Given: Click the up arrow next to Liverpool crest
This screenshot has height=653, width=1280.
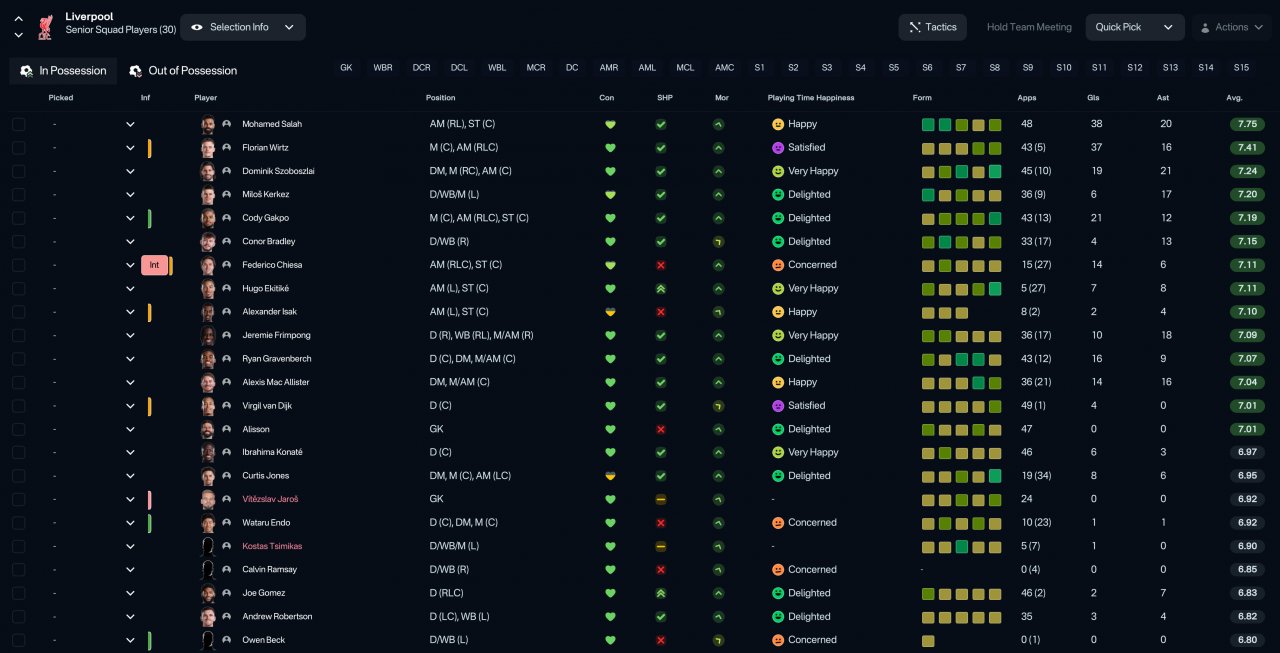Looking at the screenshot, I should tap(18, 19).
